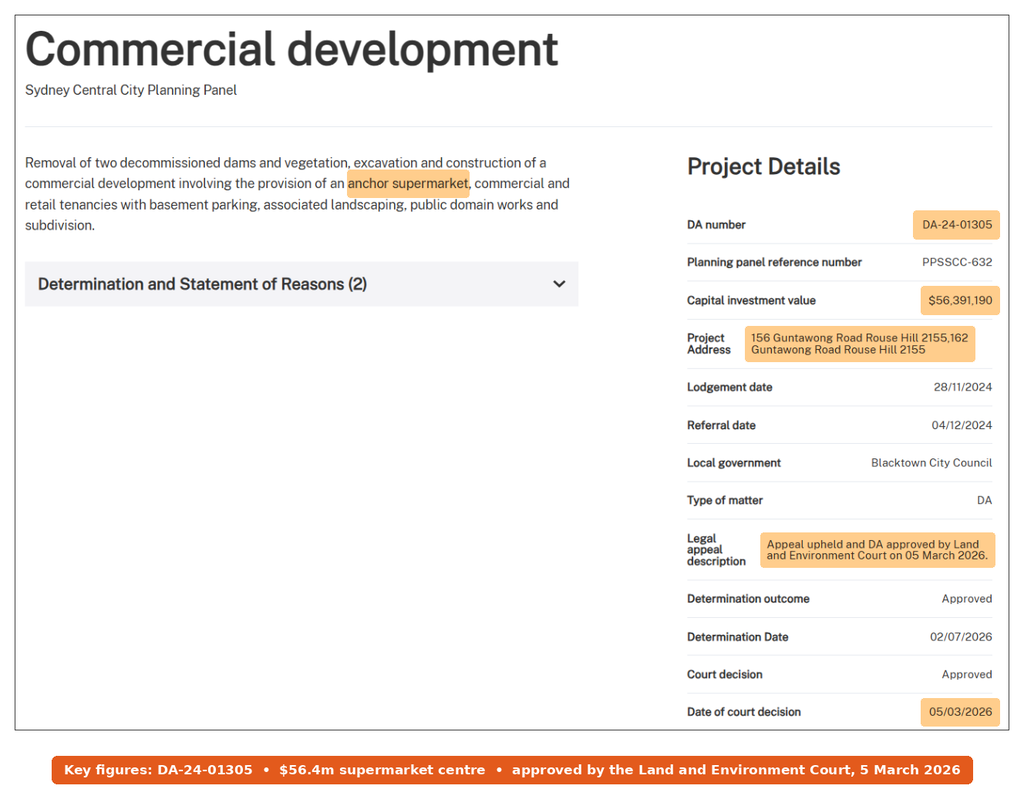Click highlighted anchor supermarket phrase
Screen dimensions: 1024x799
(x=408, y=184)
